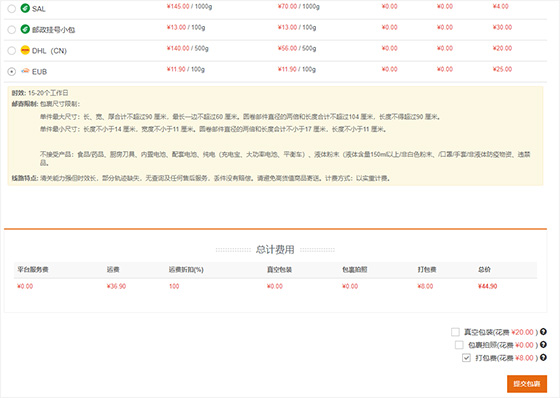This screenshot has width=560, height=398.
Task: Submit the parcel with 提交包裹 button
Action: 527,384
